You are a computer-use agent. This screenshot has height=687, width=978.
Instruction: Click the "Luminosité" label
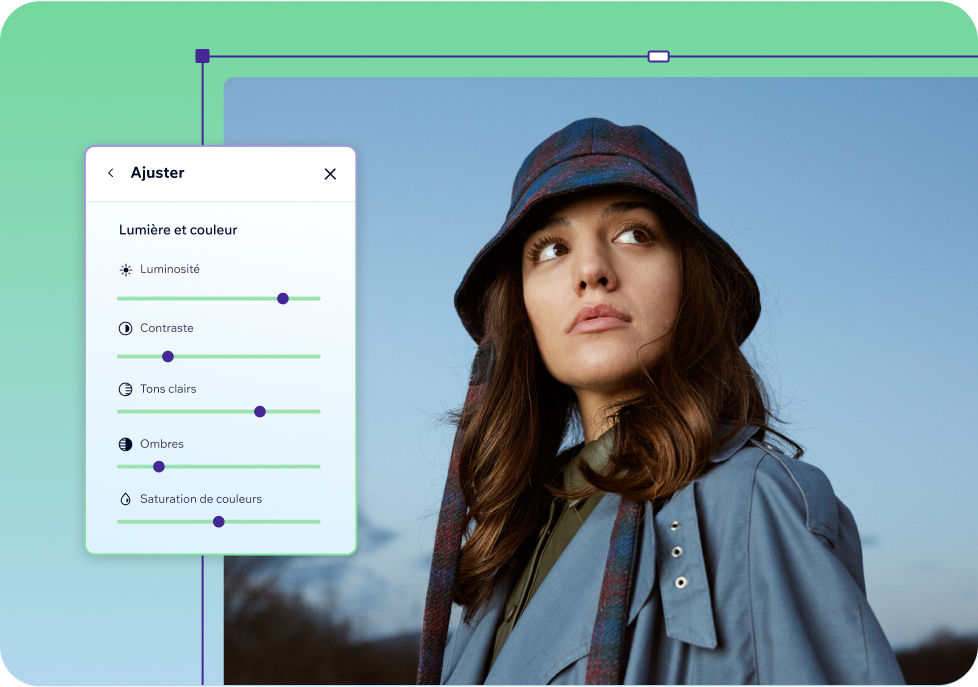(x=170, y=269)
